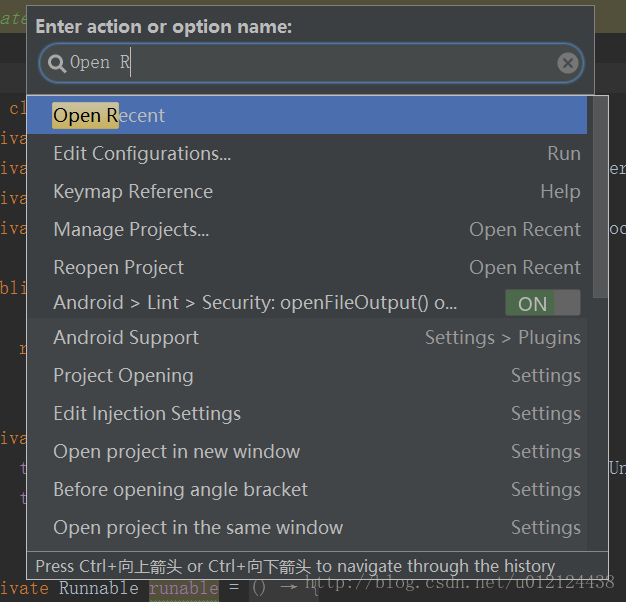Select Open project in the same window
The image size is (626, 602).
click(x=307, y=527)
